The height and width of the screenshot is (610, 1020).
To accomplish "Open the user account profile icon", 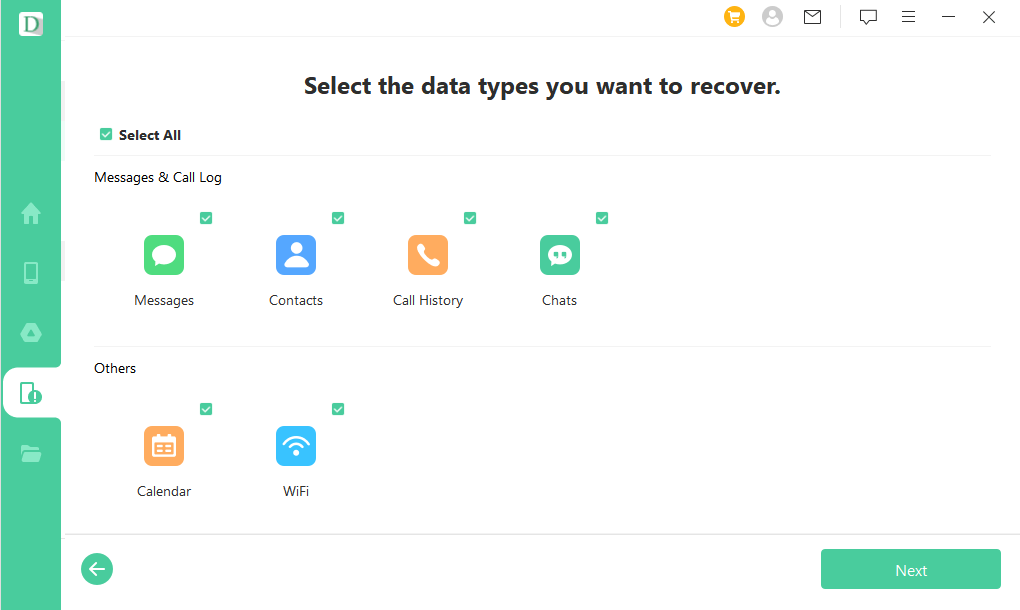I will (772, 17).
